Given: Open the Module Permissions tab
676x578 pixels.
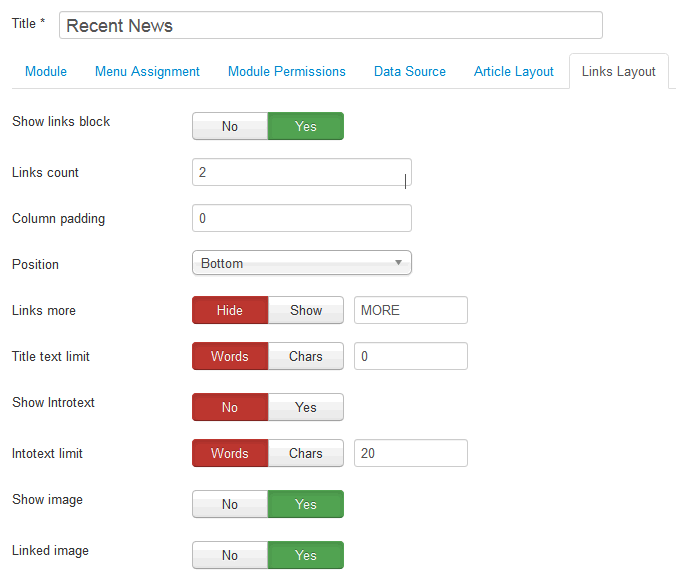Looking at the screenshot, I should click(x=287, y=71).
